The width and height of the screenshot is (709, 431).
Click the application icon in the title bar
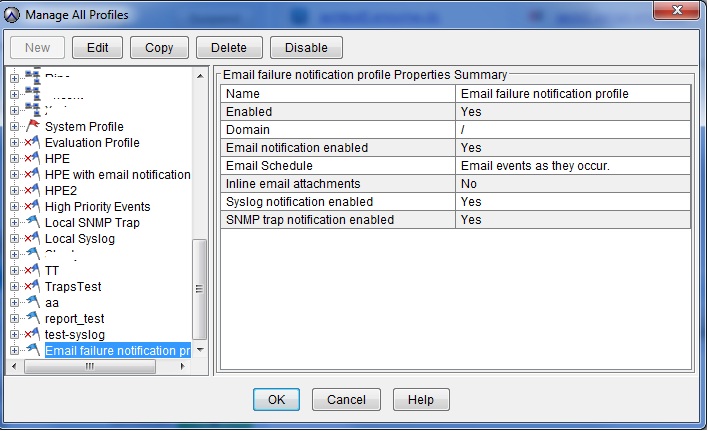[x=12, y=14]
